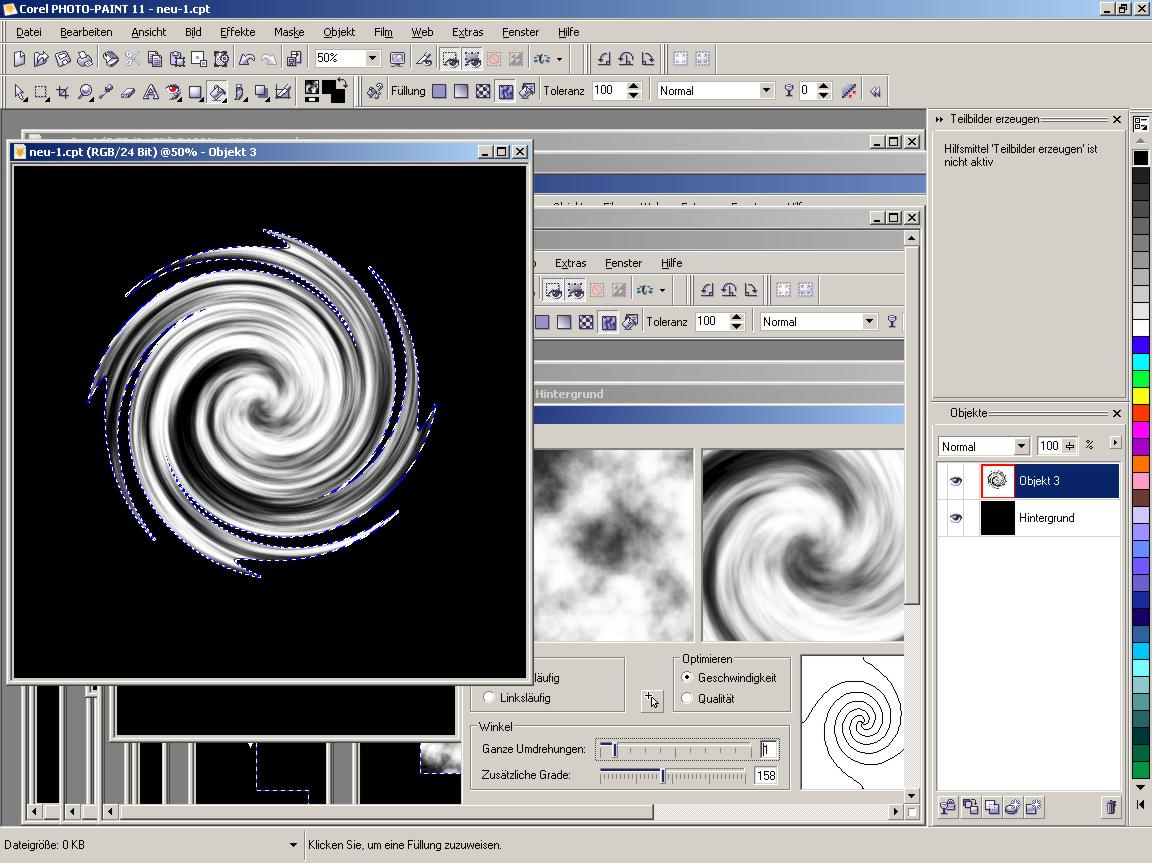Select the Crop tool in toolbox
The image size is (1152, 864).
[x=63, y=92]
